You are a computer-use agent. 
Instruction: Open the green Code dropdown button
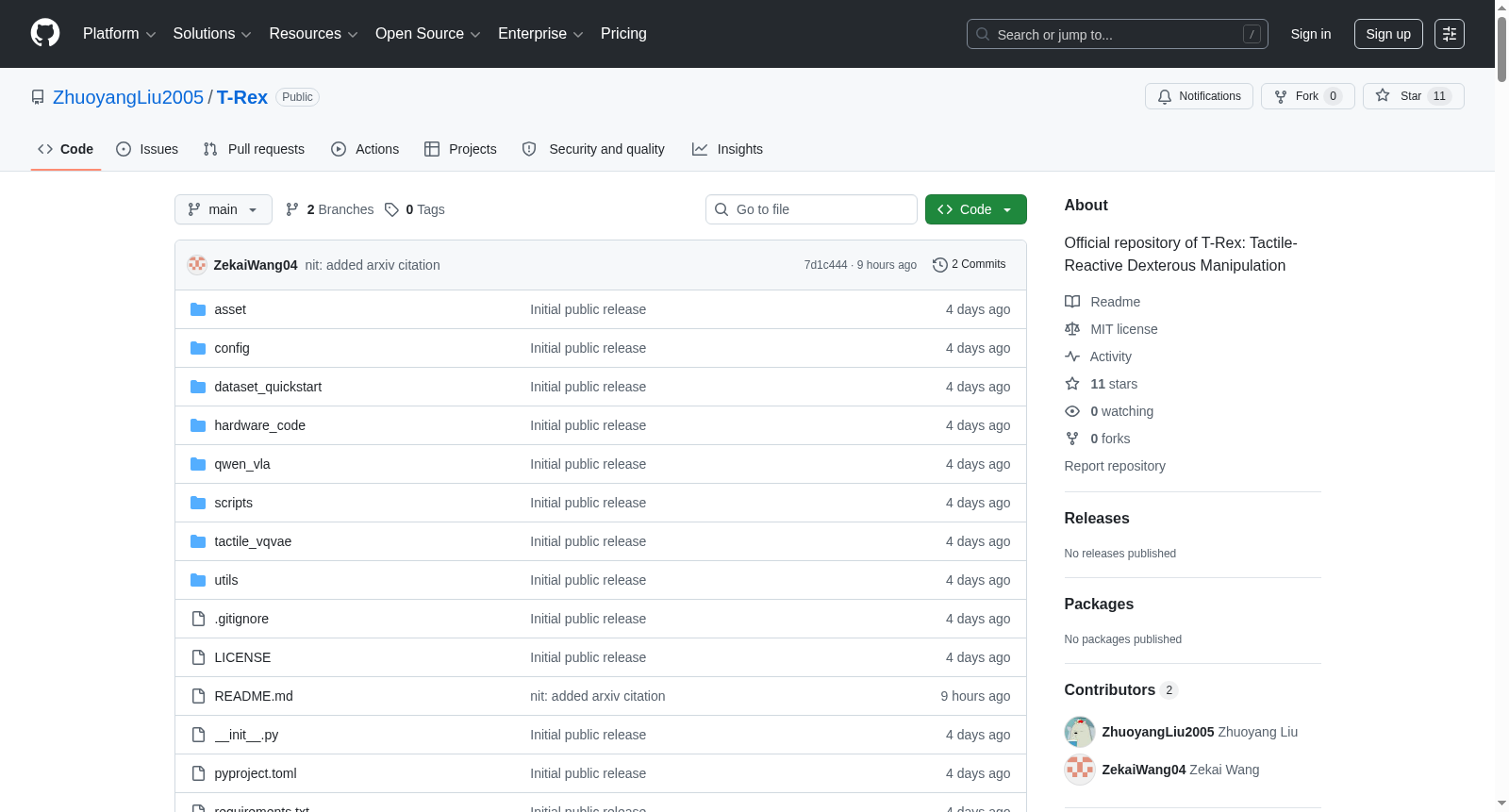pyautogui.click(x=976, y=209)
